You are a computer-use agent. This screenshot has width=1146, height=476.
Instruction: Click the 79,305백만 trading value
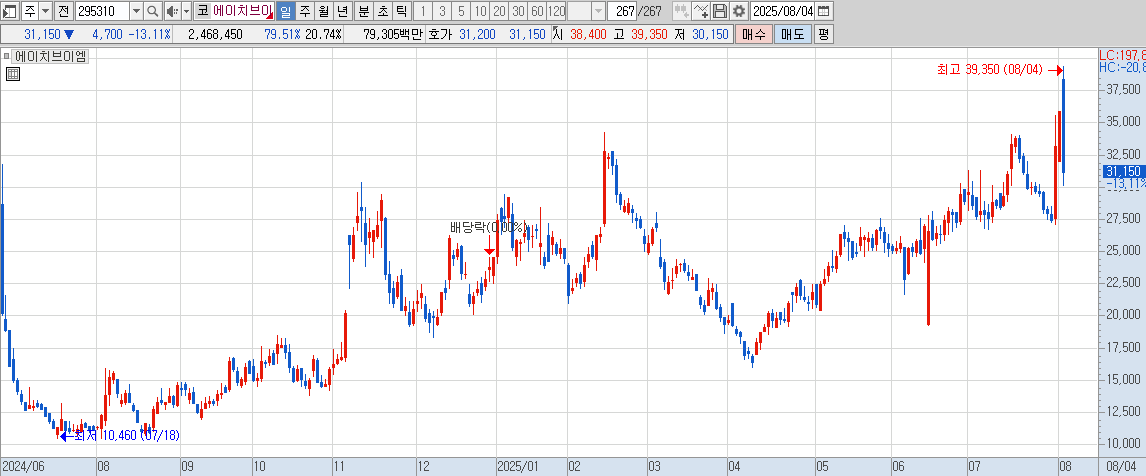click(392, 34)
